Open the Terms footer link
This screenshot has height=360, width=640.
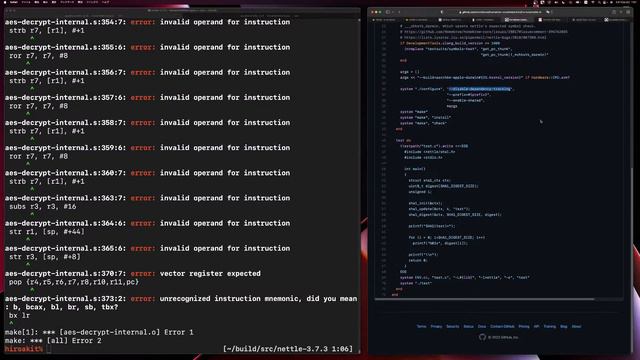click(x=421, y=327)
